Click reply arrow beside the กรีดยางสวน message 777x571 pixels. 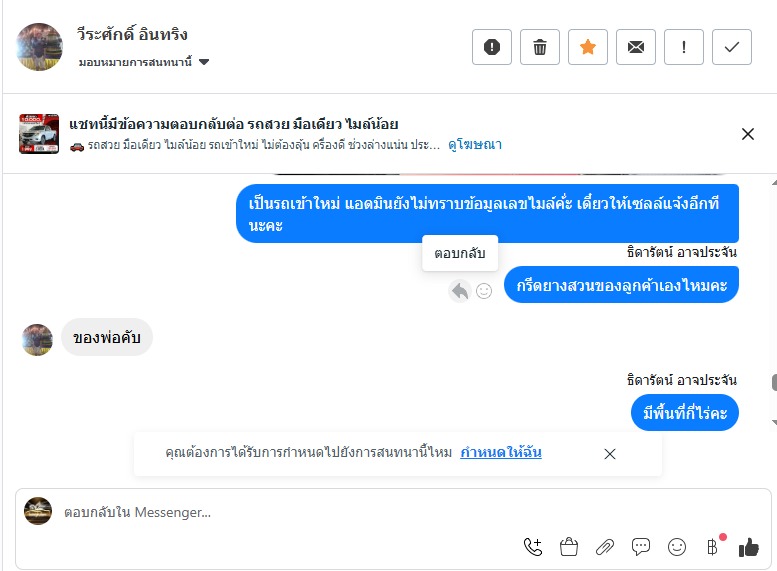coord(459,291)
